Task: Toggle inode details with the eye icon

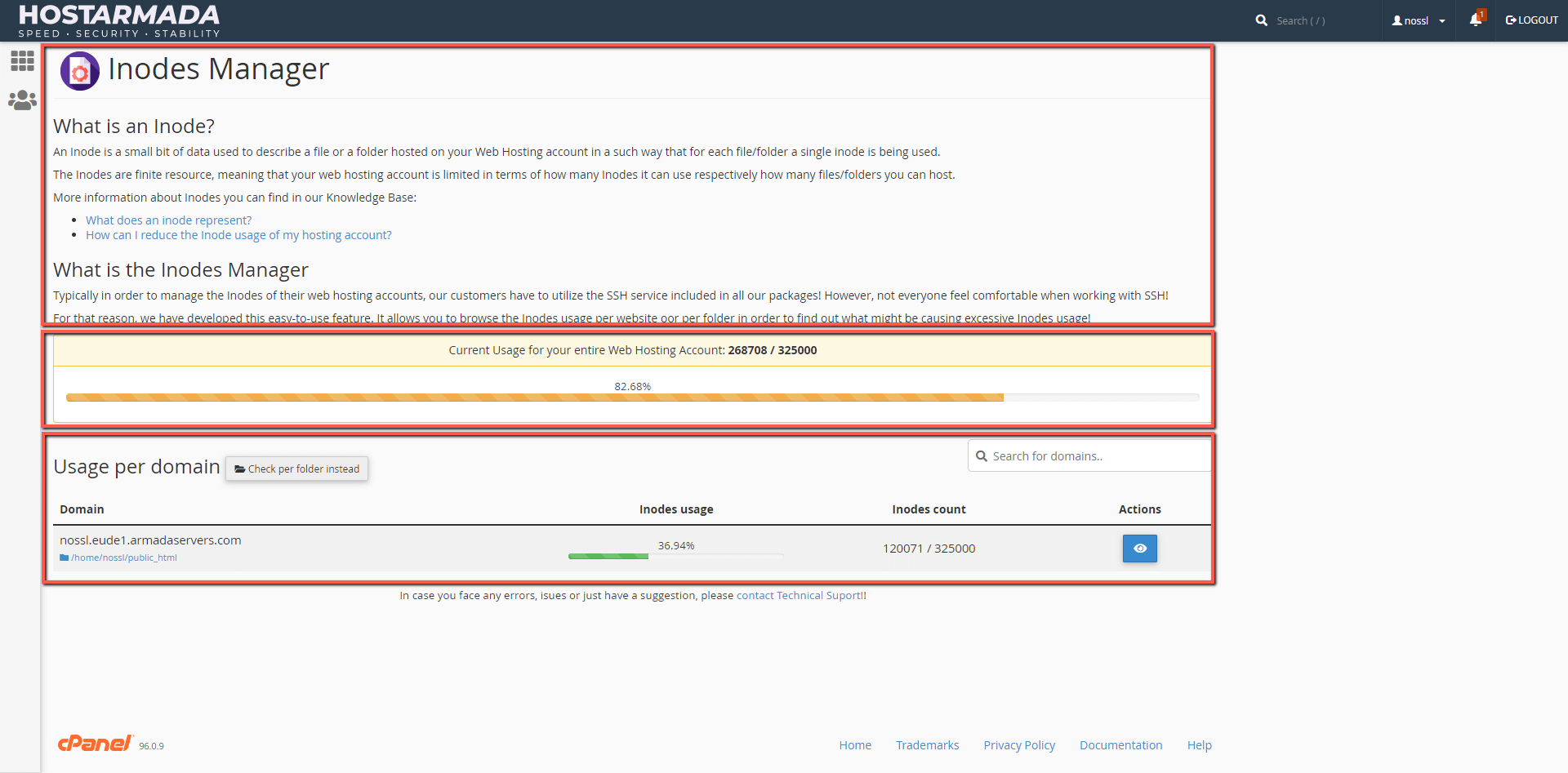Action: pos(1139,548)
